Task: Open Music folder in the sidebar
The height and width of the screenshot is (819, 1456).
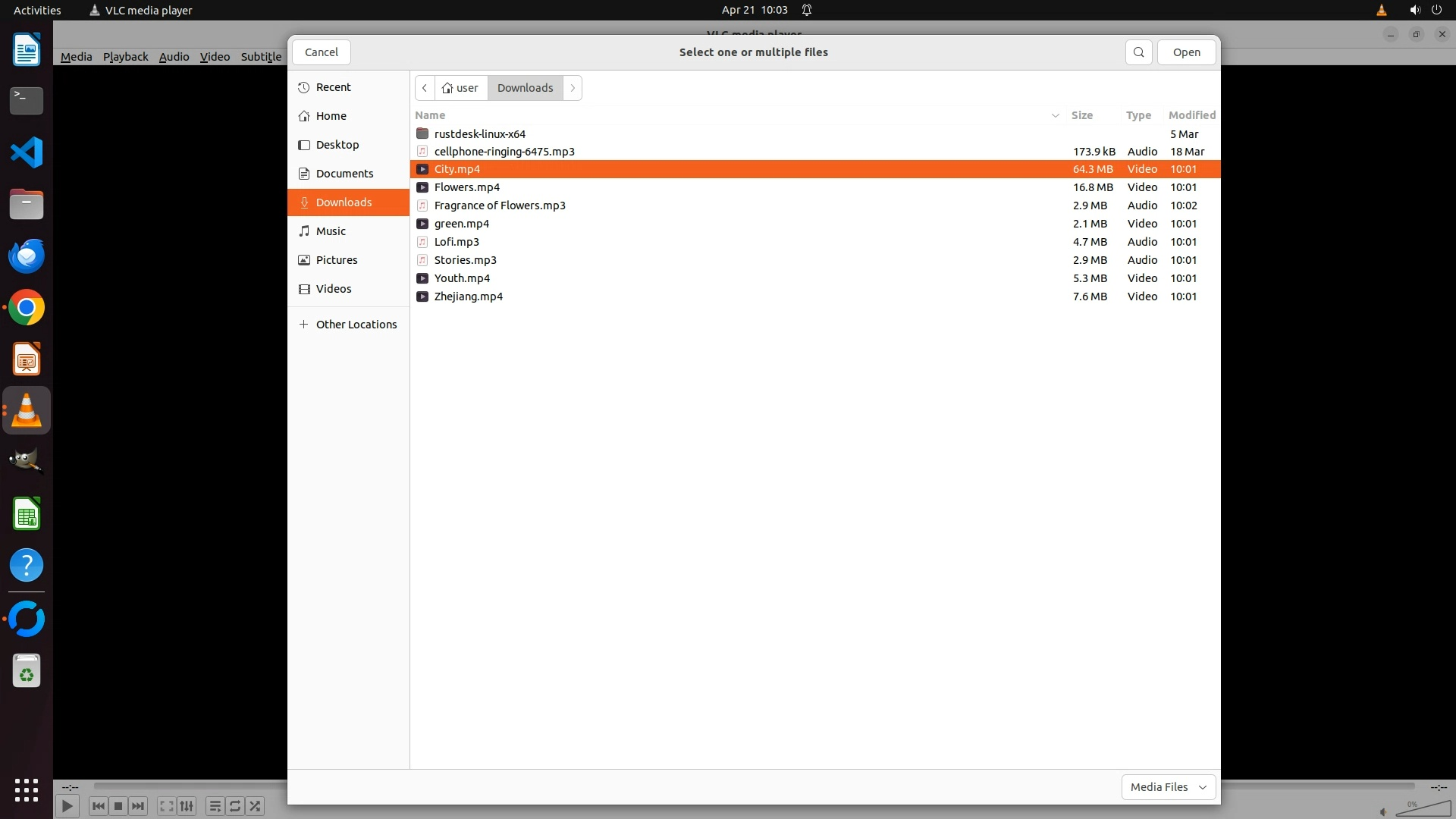Action: click(x=331, y=231)
